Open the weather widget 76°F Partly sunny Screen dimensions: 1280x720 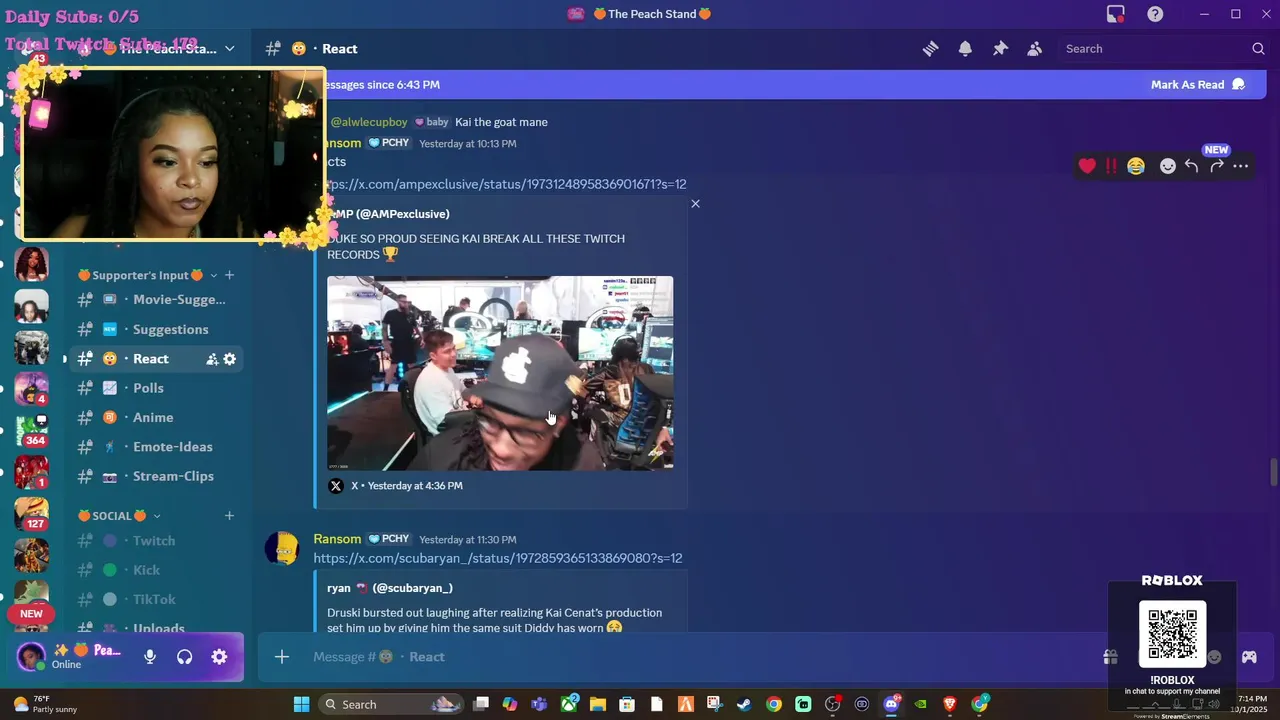click(44, 704)
